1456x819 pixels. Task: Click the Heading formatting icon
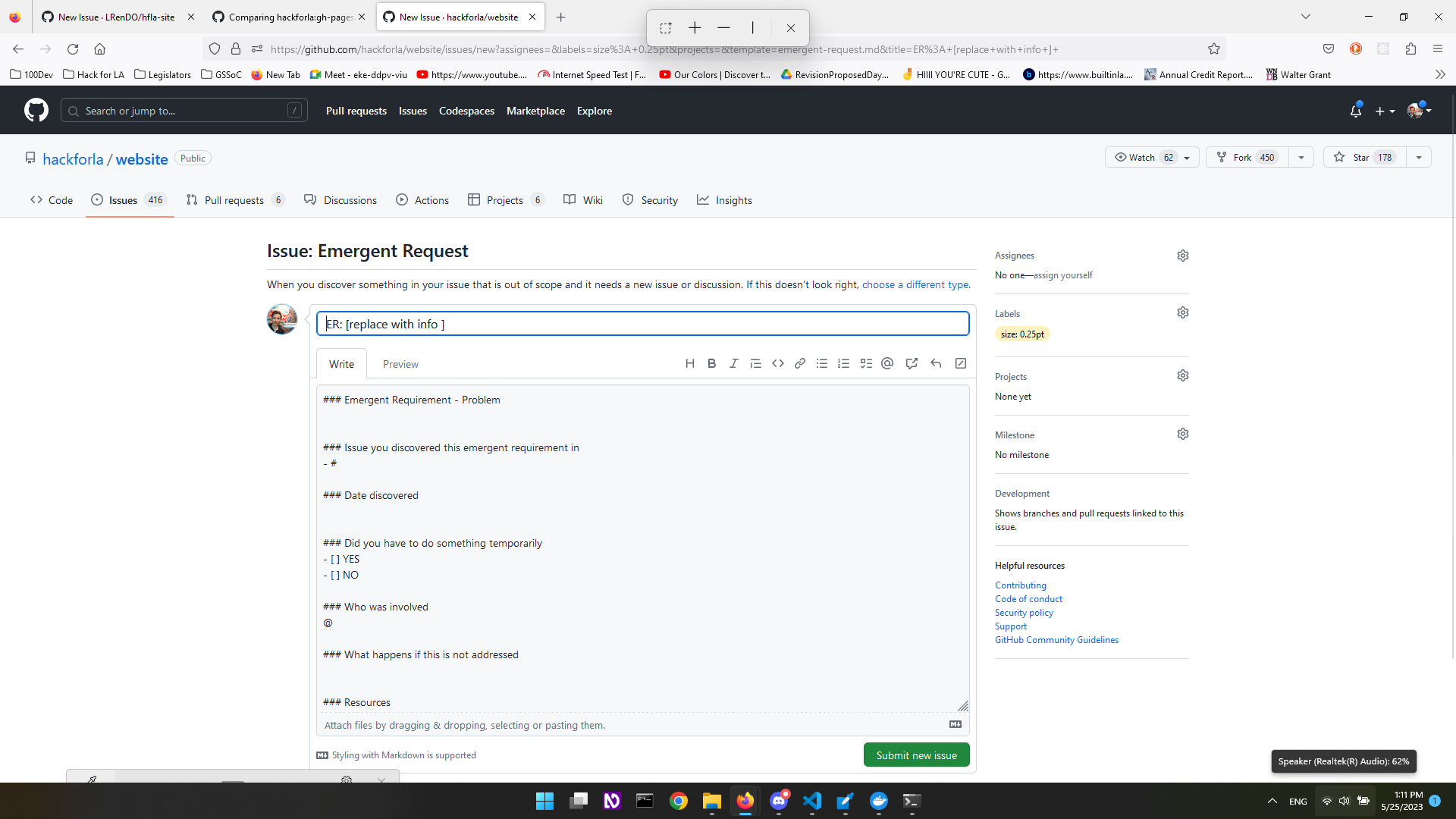click(689, 363)
